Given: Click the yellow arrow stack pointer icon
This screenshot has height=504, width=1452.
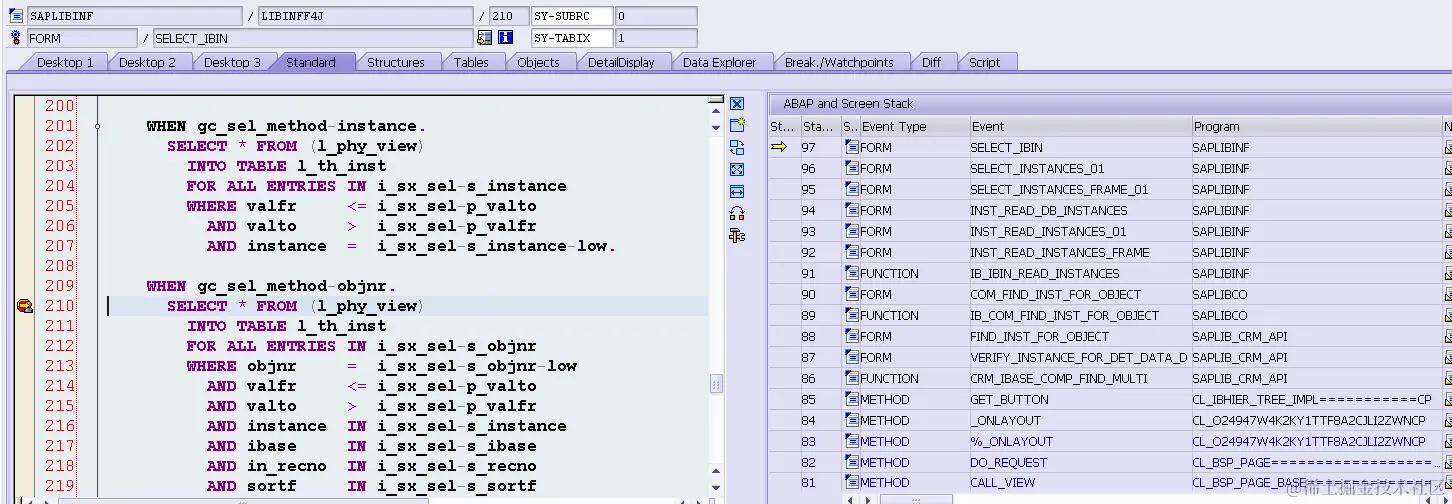Looking at the screenshot, I should click(x=779, y=147).
